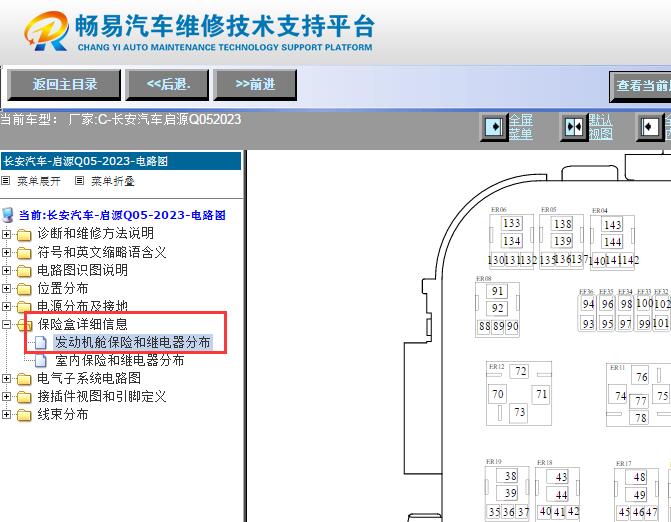The height and width of the screenshot is (522, 671).
Task: Expand the 电气子系统电路图 node
Action: tap(6, 379)
